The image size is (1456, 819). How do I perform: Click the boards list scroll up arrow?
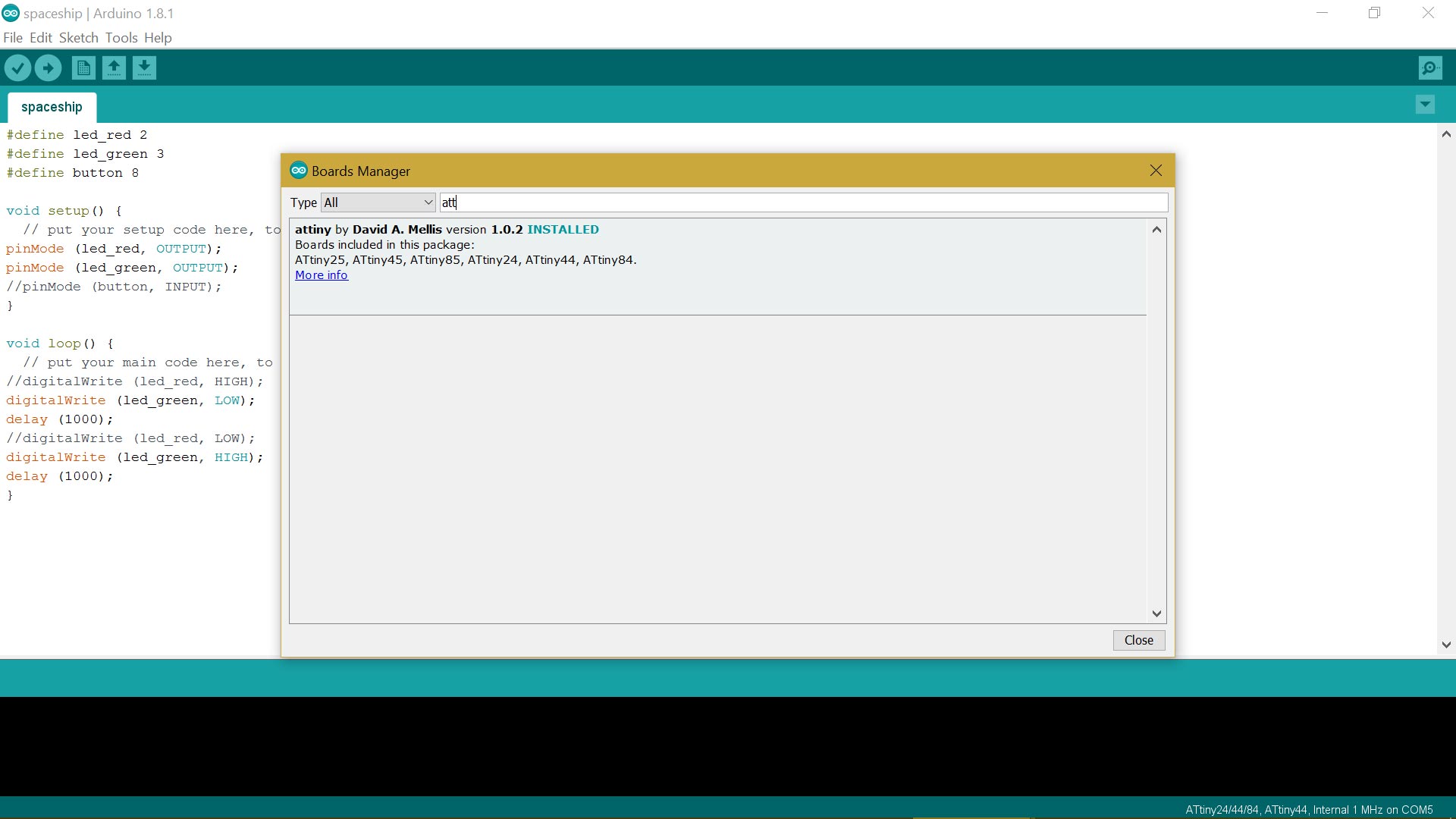(x=1156, y=230)
